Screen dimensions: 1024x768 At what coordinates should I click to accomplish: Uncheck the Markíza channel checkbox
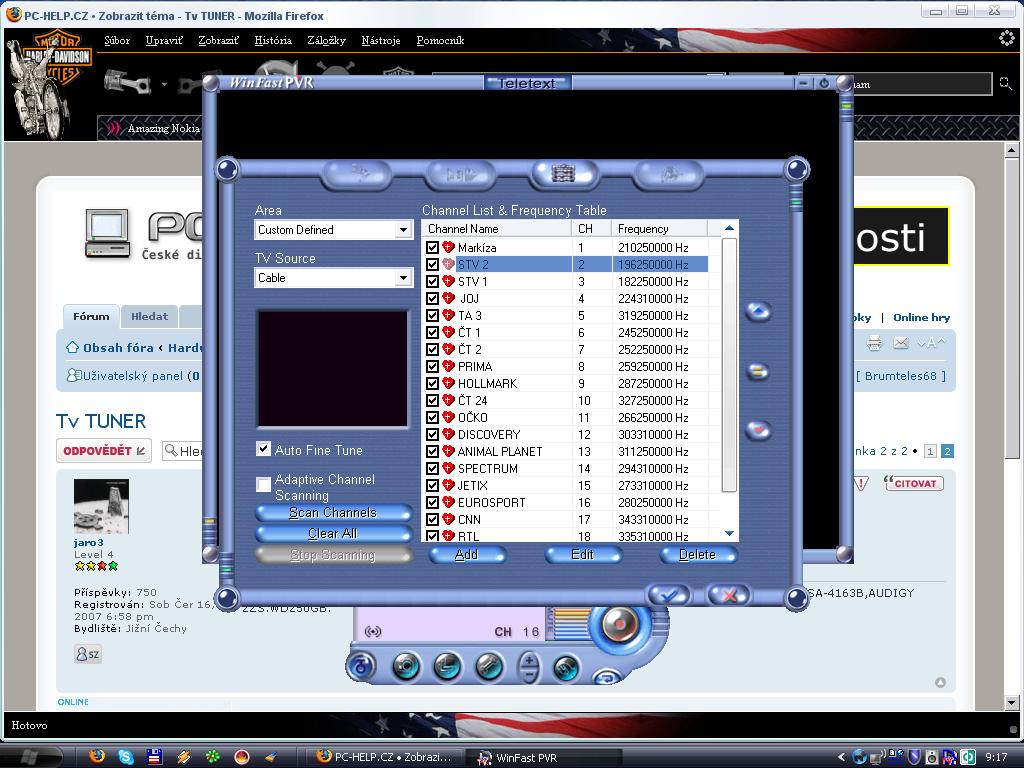pos(432,248)
